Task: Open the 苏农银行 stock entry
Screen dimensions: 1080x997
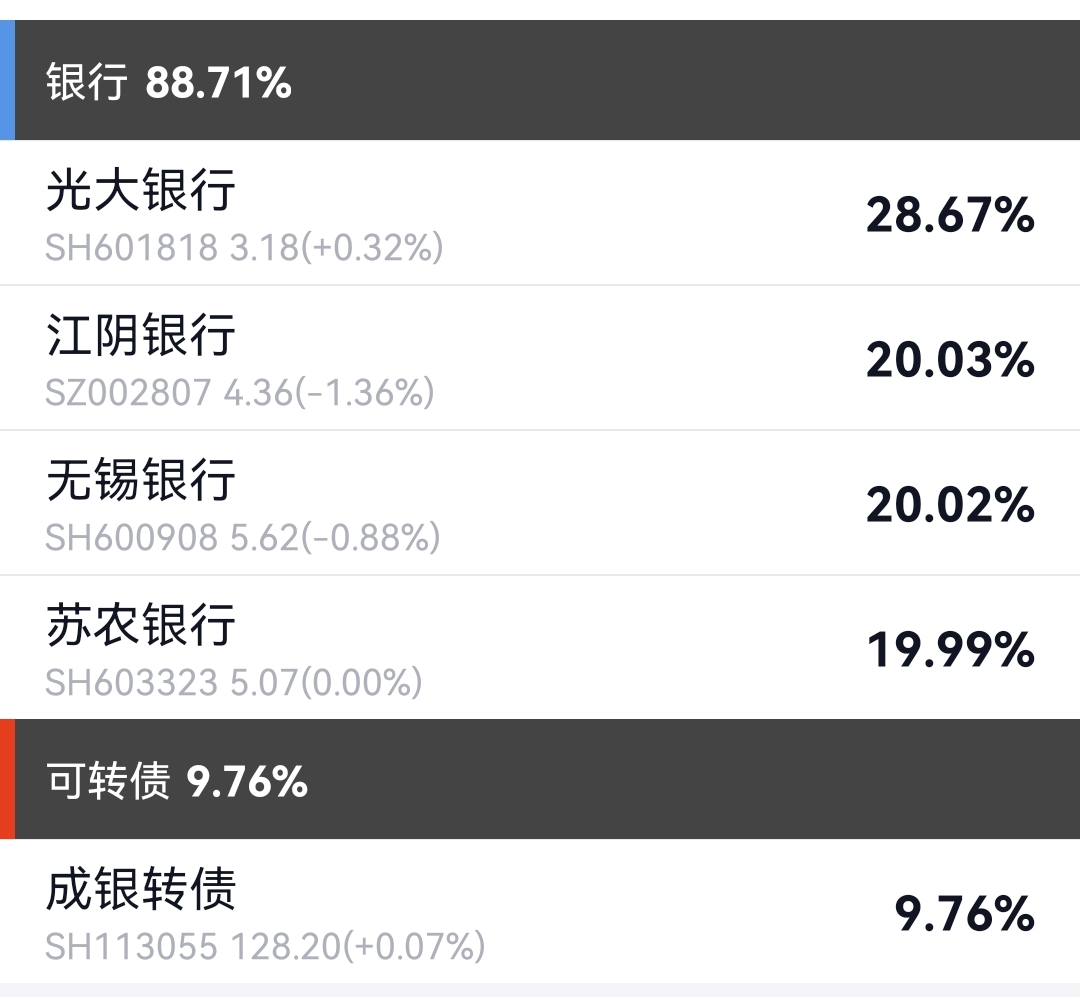Action: coord(141,625)
